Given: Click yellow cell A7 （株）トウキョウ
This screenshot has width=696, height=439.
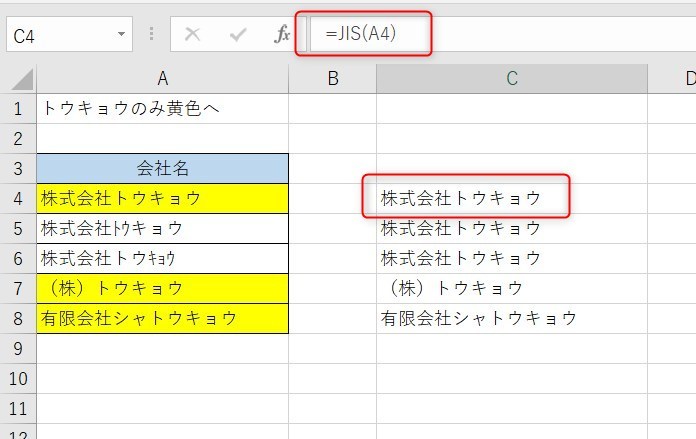Looking at the screenshot, I should click(162, 289).
